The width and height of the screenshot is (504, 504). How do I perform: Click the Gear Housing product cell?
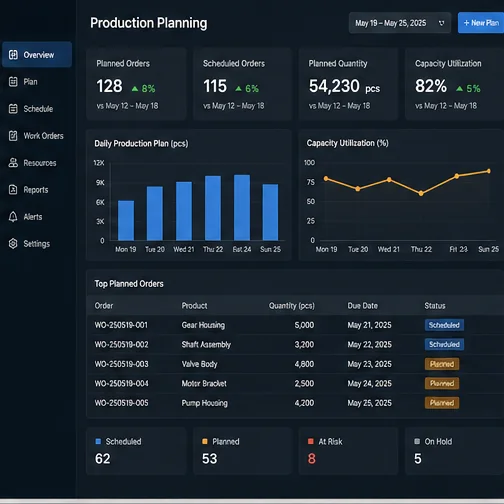(x=203, y=325)
